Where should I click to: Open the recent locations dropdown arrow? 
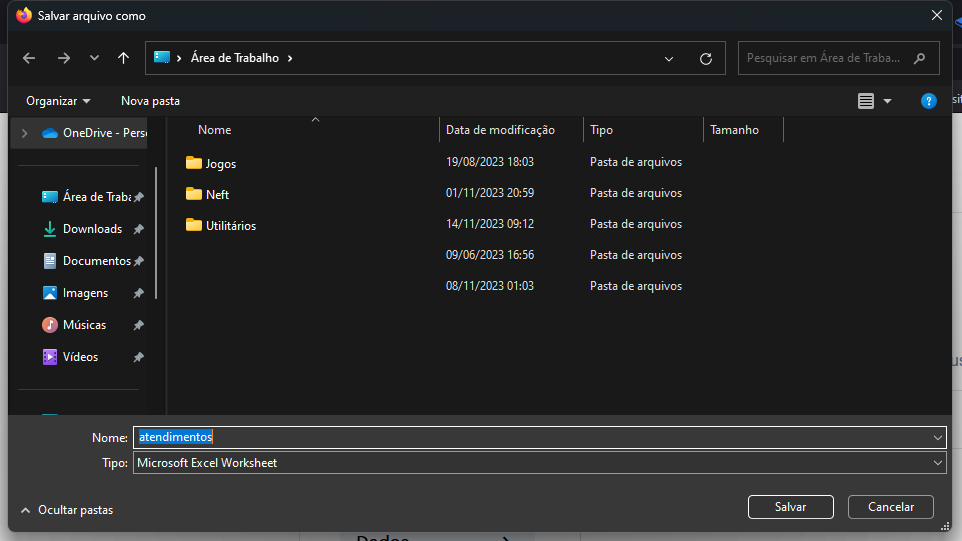pyautogui.click(x=94, y=58)
